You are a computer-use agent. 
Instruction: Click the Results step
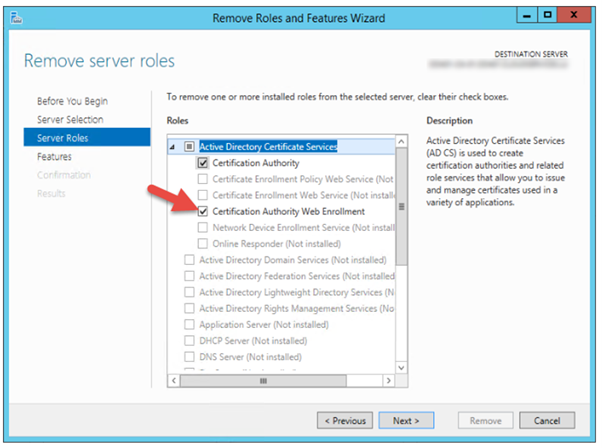click(51, 193)
